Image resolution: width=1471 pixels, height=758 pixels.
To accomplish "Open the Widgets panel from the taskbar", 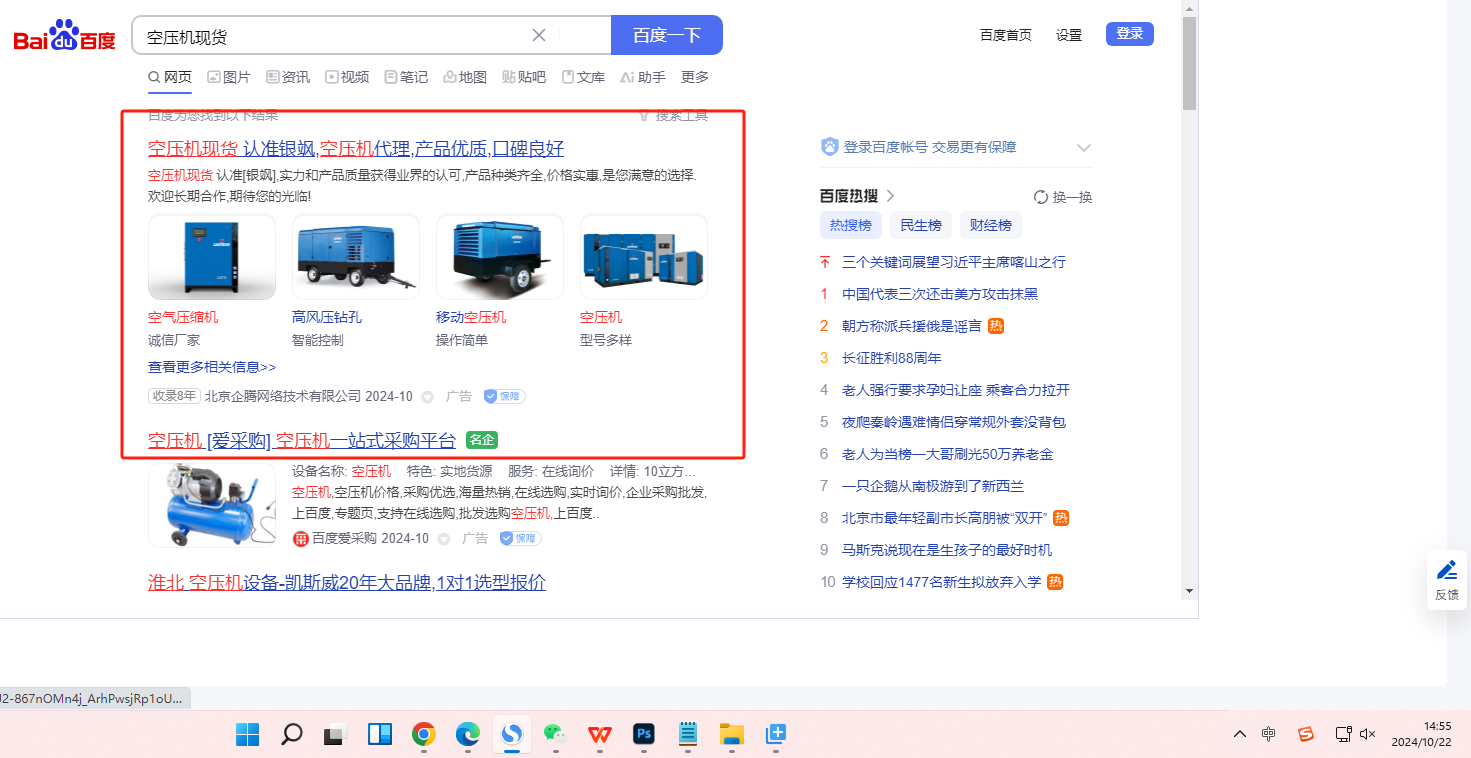I will pos(380,735).
